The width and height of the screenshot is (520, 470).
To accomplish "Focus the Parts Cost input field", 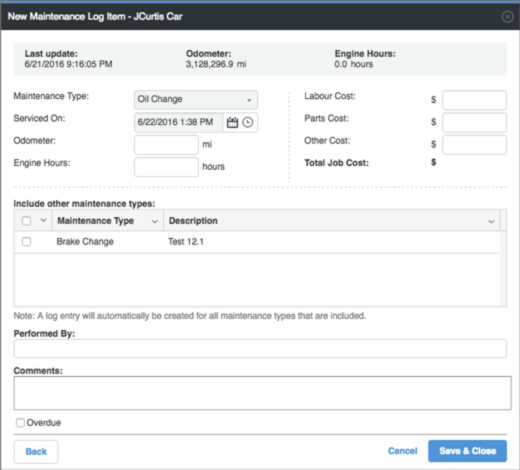I will click(474, 122).
